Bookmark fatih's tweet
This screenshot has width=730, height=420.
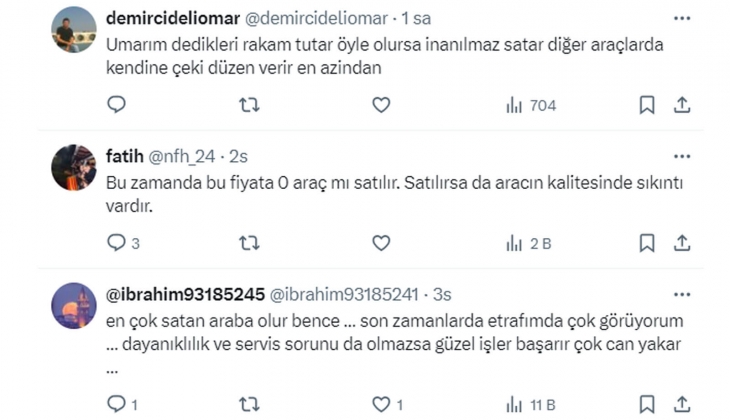(x=647, y=243)
